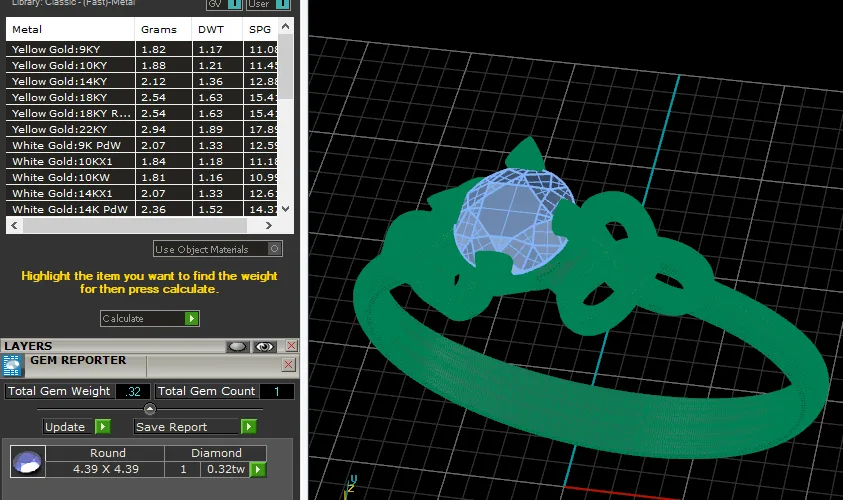Click the round diamond gem thumbnail
The height and width of the screenshot is (500, 843).
[x=27, y=461]
